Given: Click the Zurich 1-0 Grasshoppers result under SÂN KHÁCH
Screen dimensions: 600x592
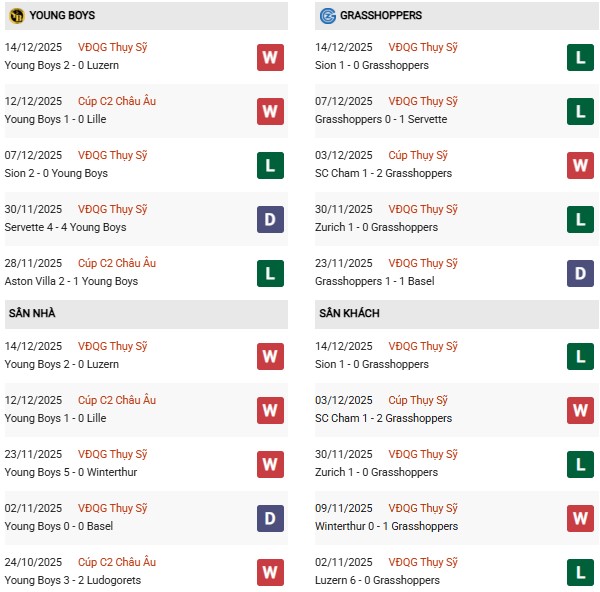Looking at the screenshot, I should point(376,472).
